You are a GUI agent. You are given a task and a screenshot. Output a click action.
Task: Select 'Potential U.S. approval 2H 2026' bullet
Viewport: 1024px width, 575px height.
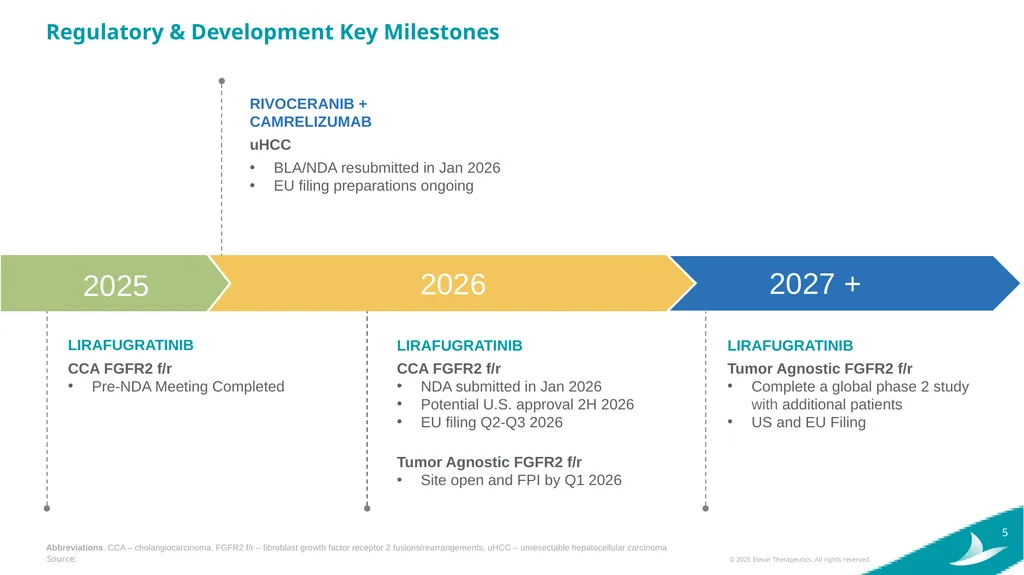coord(527,404)
